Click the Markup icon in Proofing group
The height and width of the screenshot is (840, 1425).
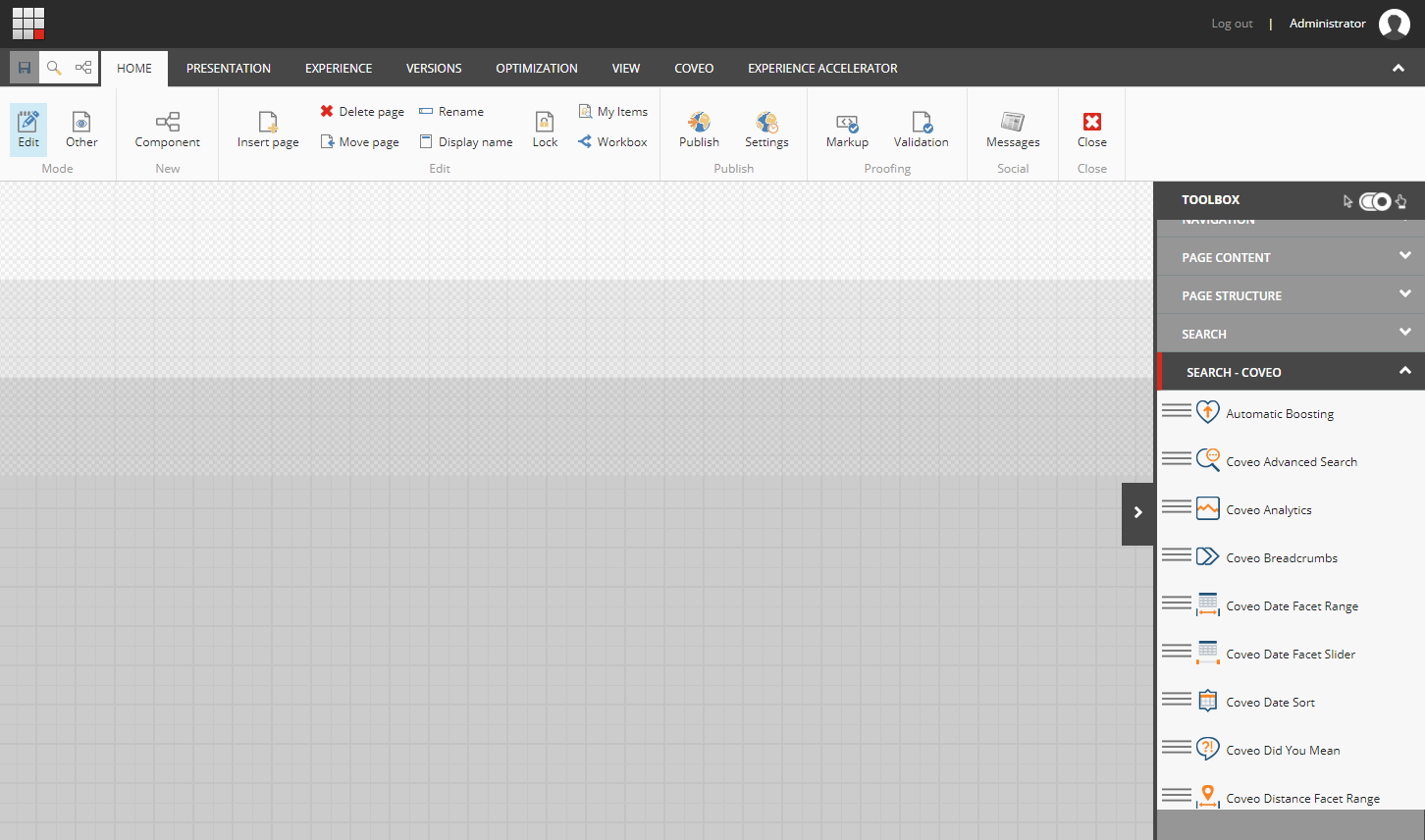pos(846,128)
